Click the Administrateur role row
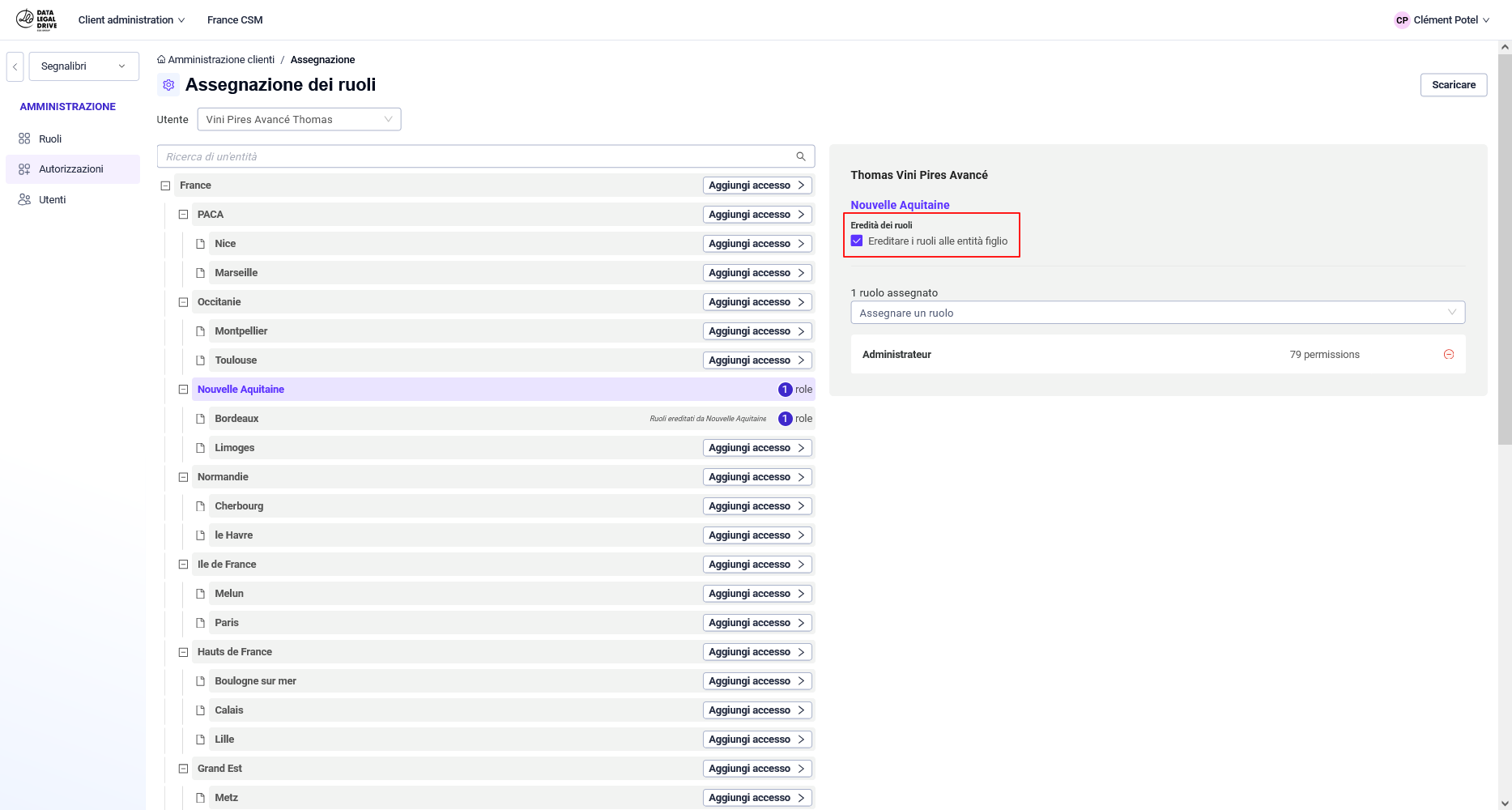 click(1158, 354)
